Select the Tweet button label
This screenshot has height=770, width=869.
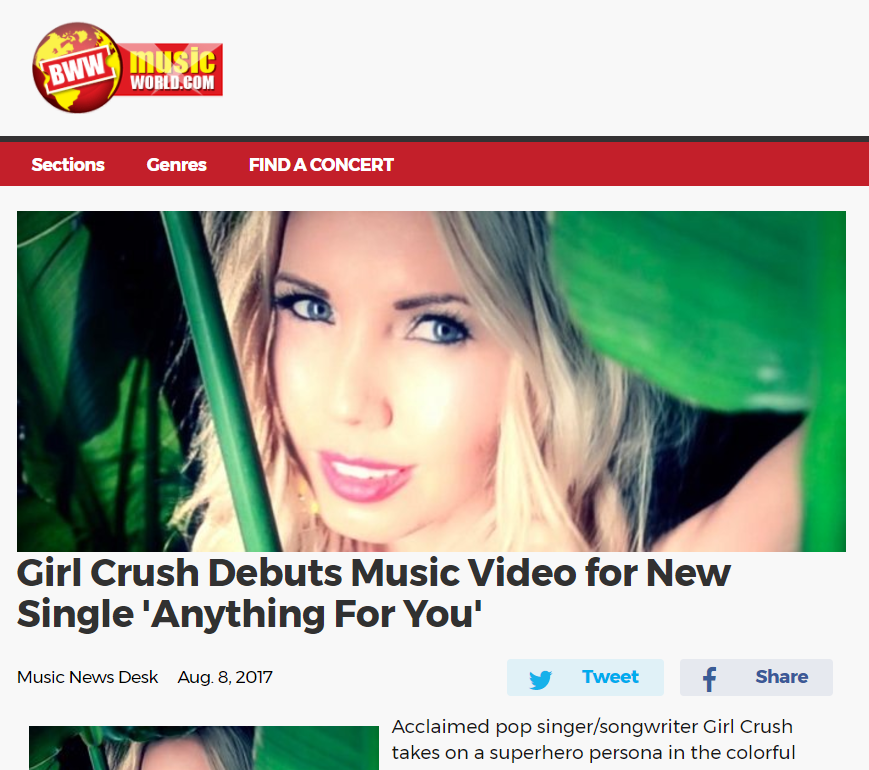[x=610, y=677]
